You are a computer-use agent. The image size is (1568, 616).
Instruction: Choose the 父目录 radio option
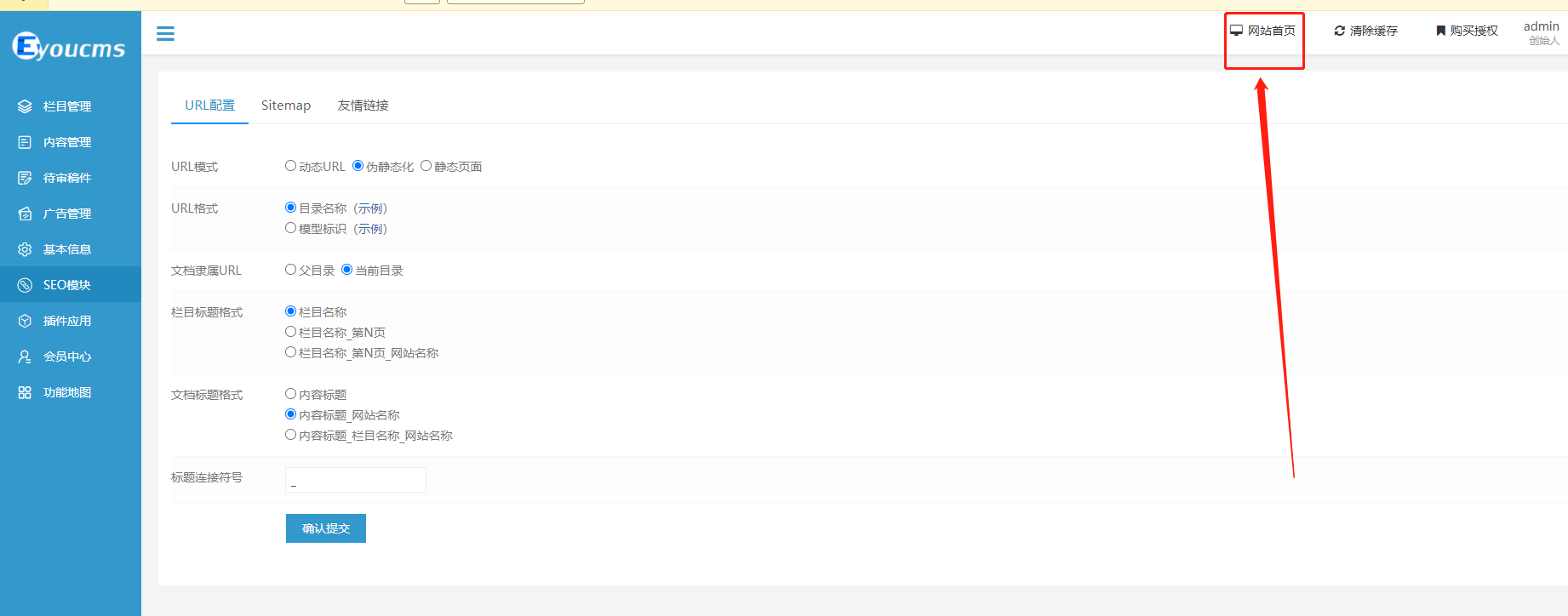tap(291, 270)
